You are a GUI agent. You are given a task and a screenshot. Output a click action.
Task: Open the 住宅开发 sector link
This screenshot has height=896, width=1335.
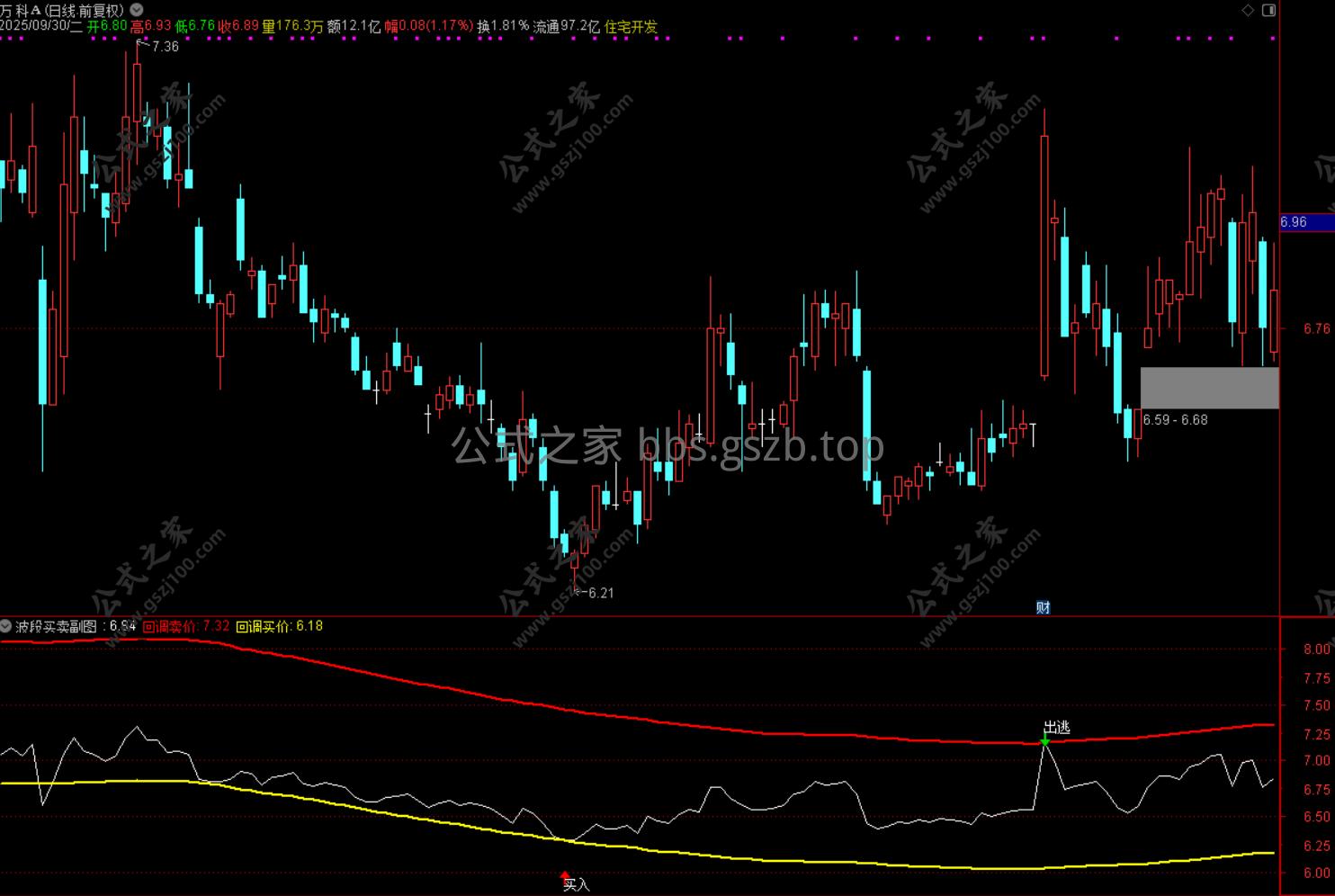(x=631, y=27)
